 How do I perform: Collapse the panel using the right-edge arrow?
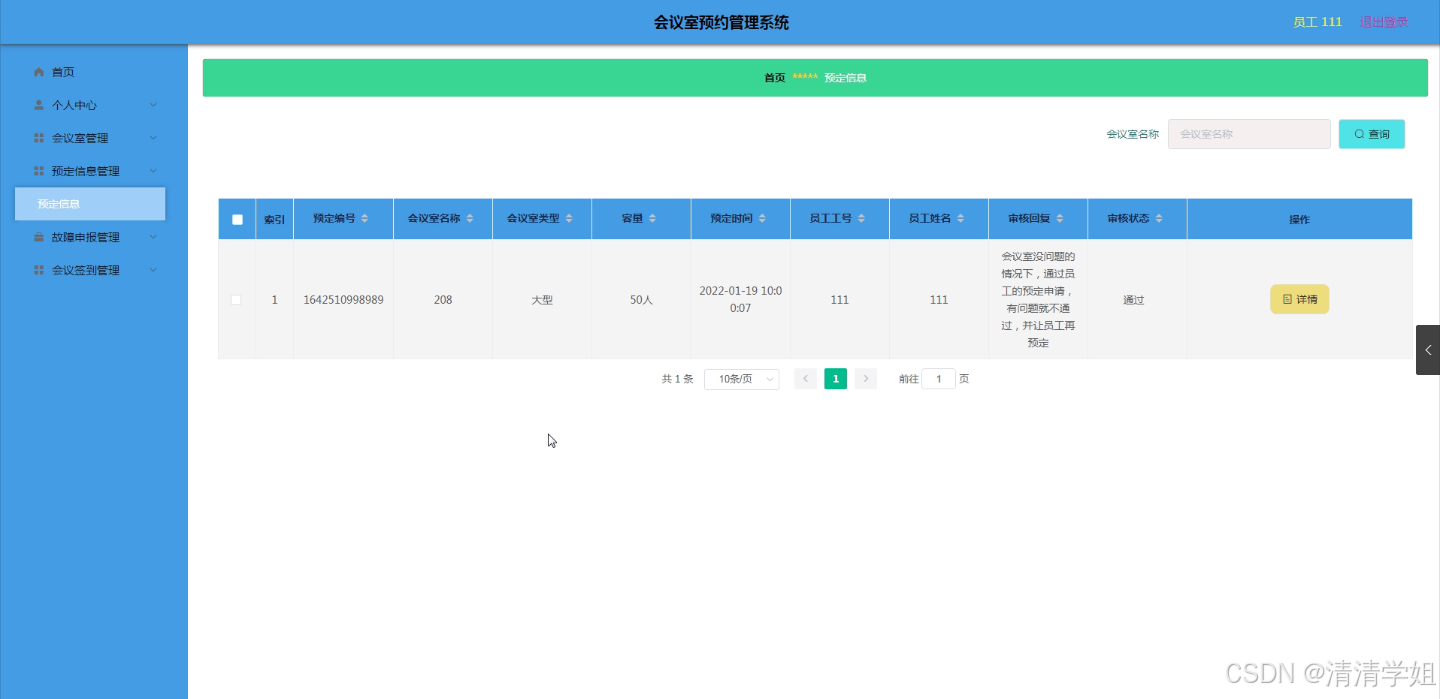tap(1428, 350)
